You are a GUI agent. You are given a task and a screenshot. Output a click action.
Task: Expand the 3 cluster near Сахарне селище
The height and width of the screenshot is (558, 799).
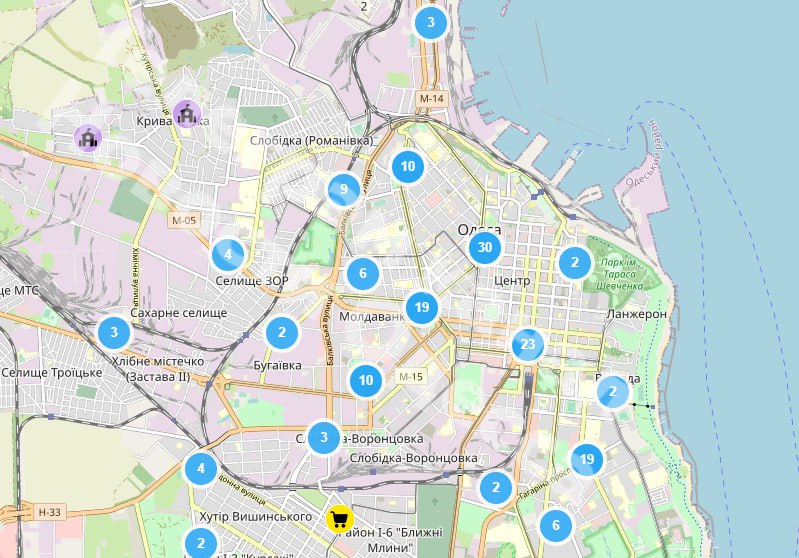[114, 332]
